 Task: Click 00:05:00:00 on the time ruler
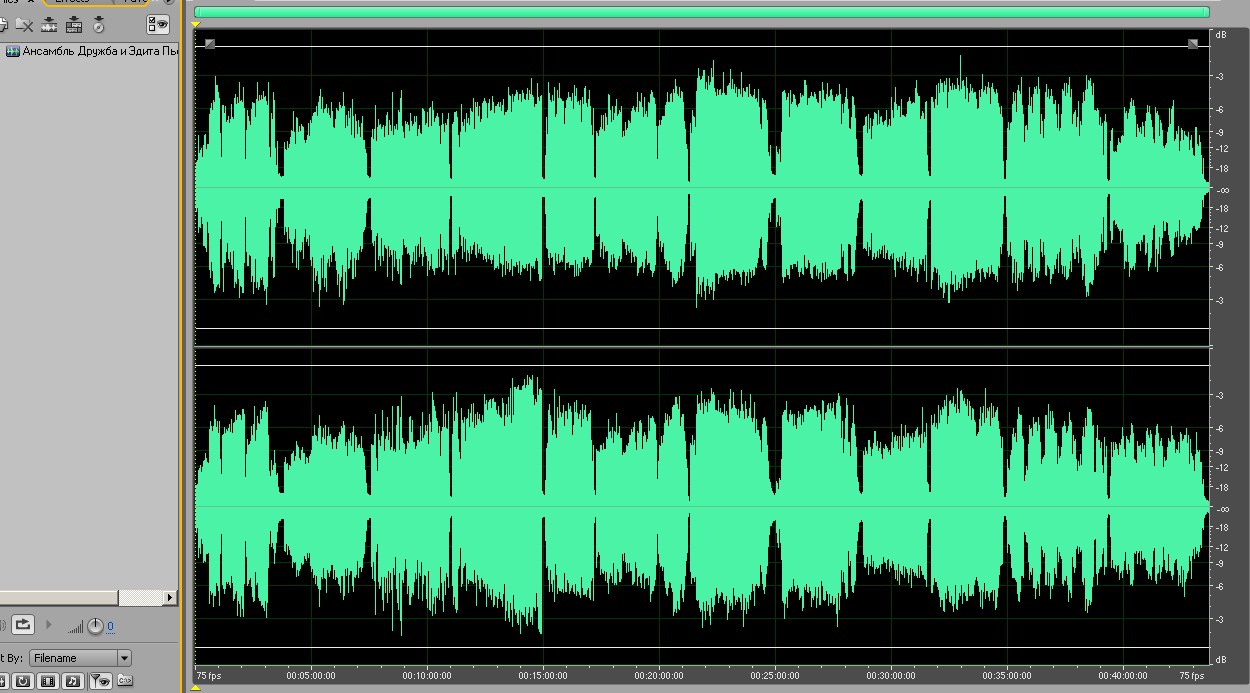(311, 676)
